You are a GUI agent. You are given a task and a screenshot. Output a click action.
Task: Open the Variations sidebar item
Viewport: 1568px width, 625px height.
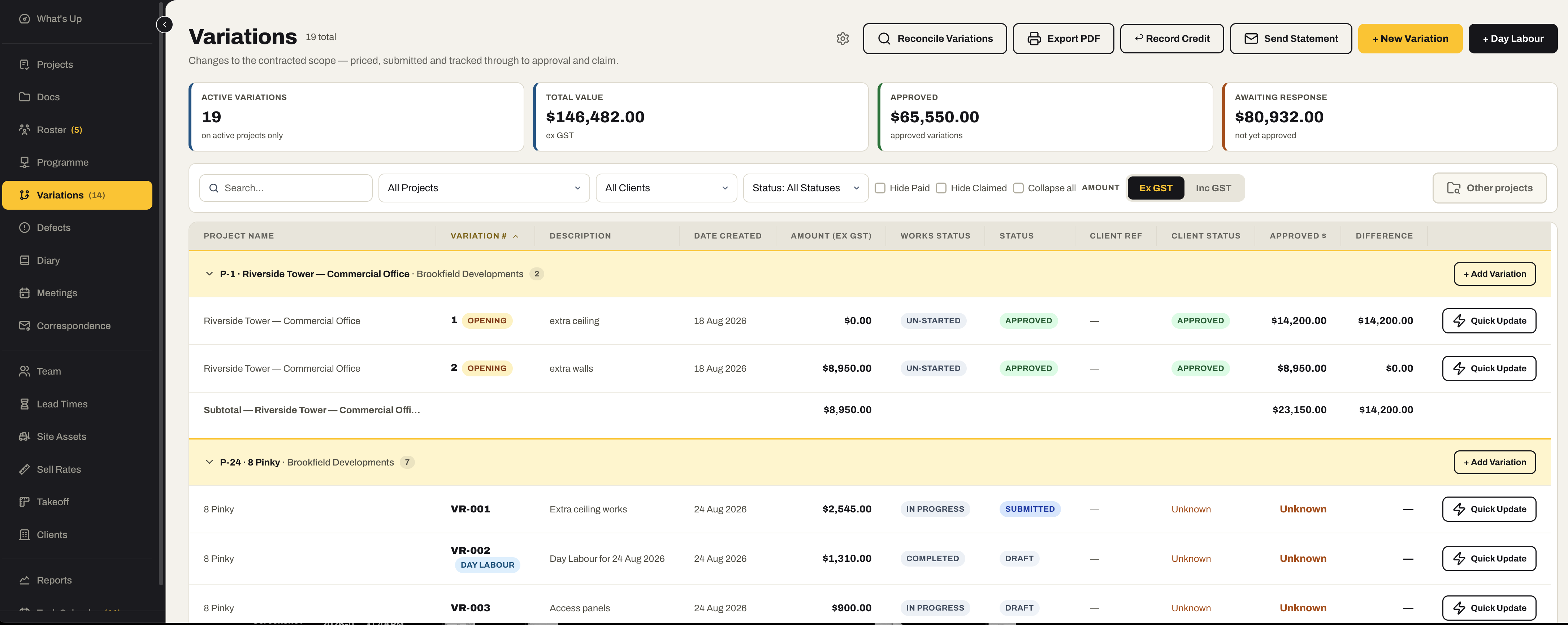(x=77, y=195)
